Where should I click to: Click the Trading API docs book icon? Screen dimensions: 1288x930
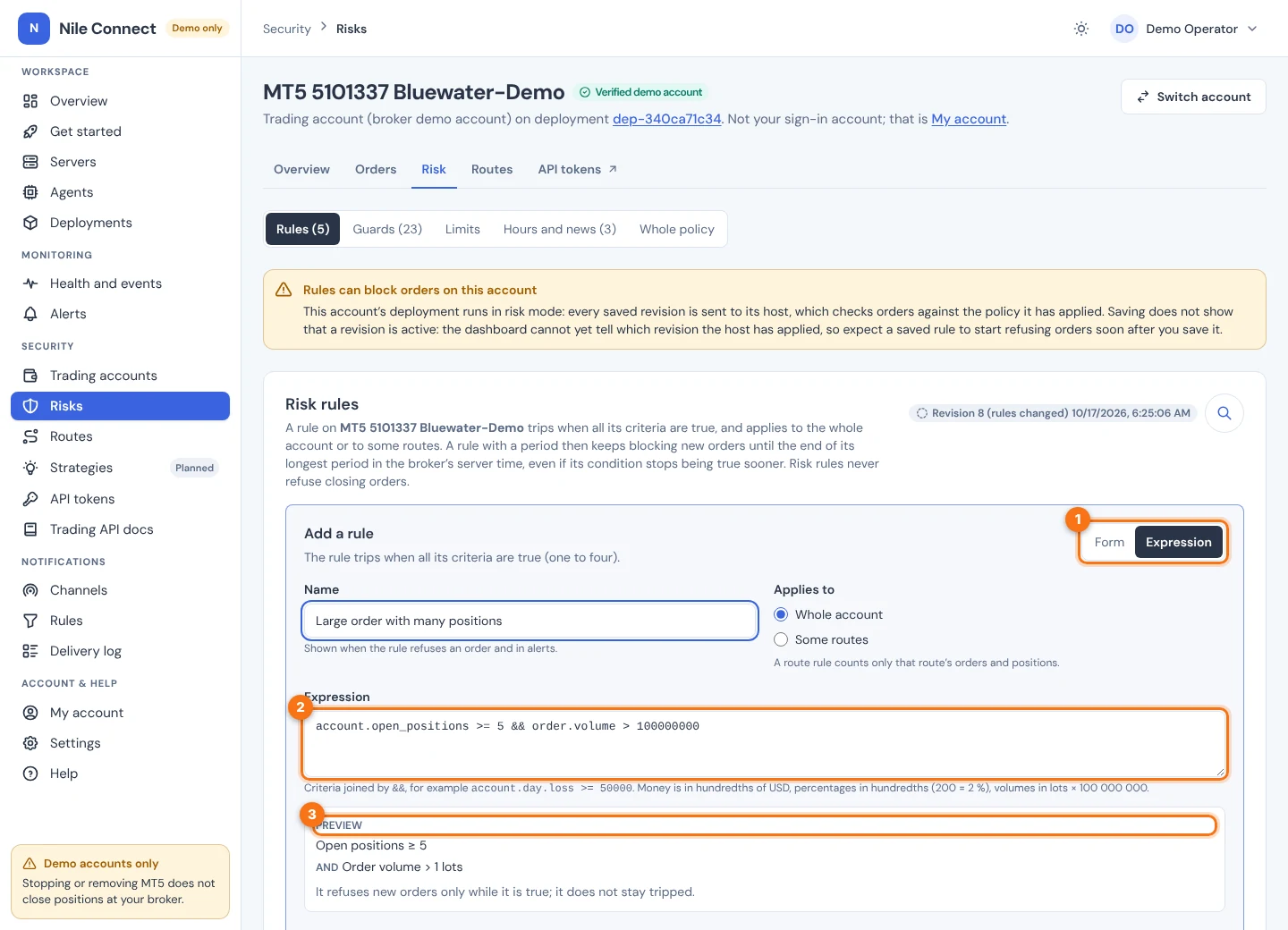click(x=30, y=529)
